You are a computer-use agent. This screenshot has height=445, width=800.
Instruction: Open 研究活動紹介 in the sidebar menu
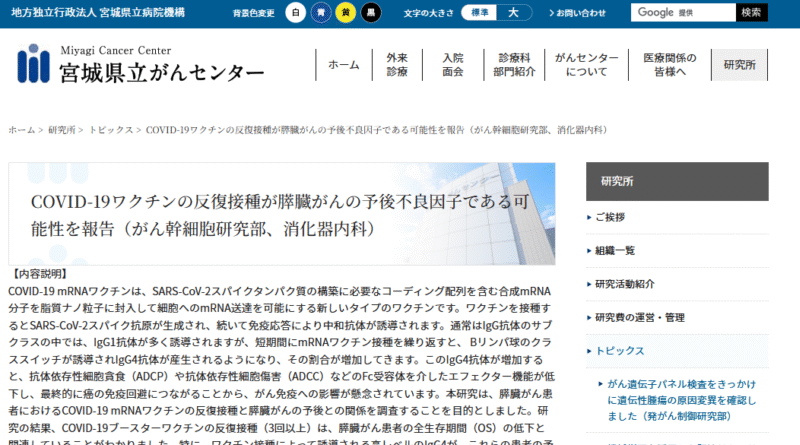625,284
